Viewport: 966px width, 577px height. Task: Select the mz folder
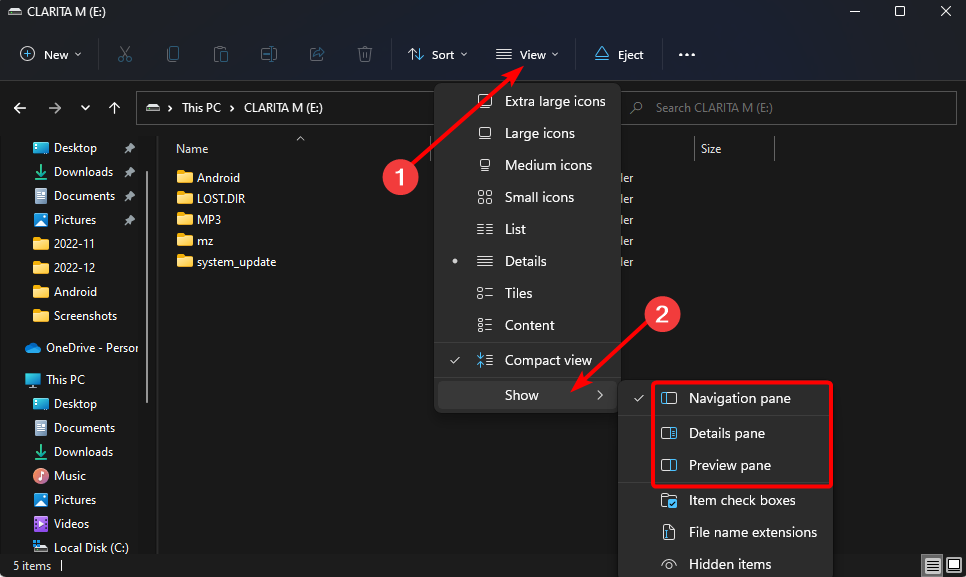[195, 241]
